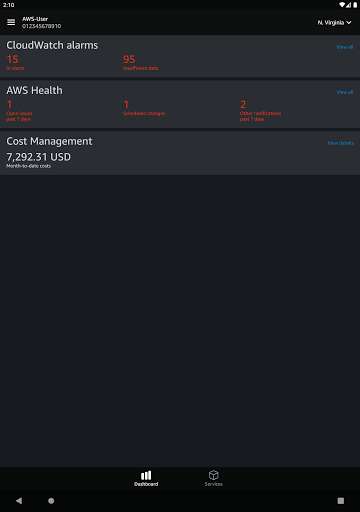Open the Services cube icon
This screenshot has height=512, width=360.
pos(214,475)
